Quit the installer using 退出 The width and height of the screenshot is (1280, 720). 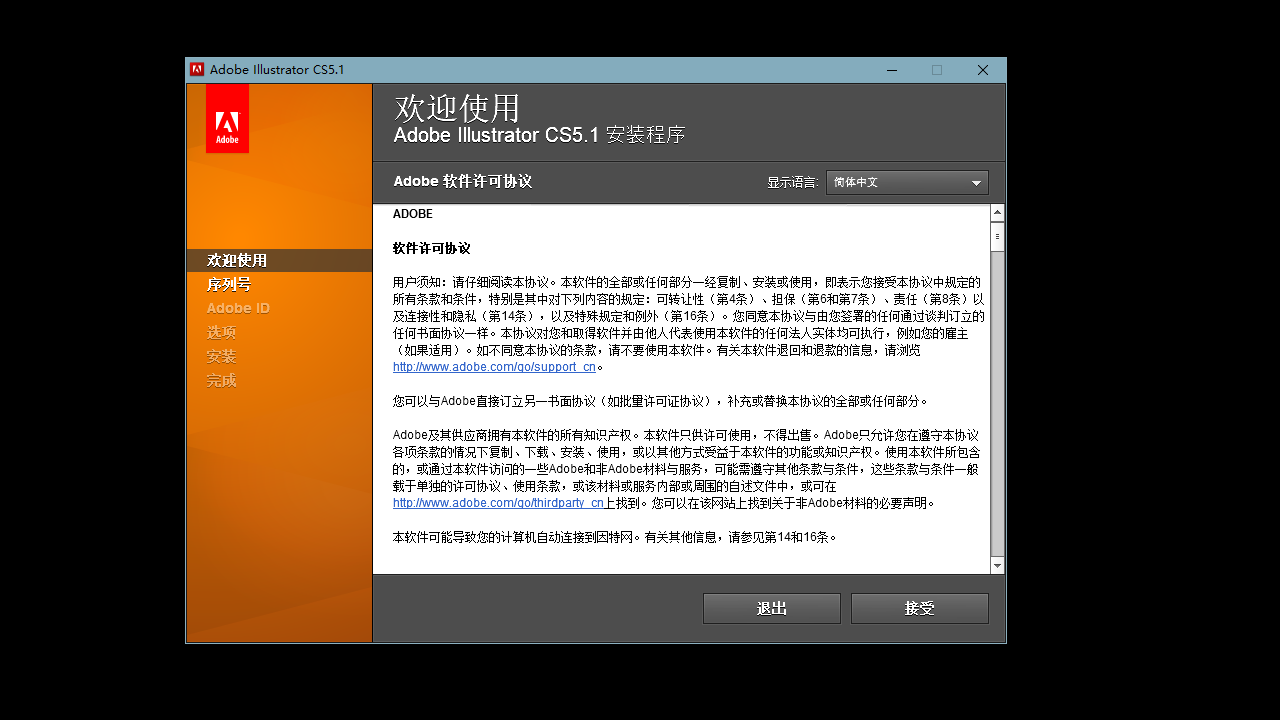(771, 608)
